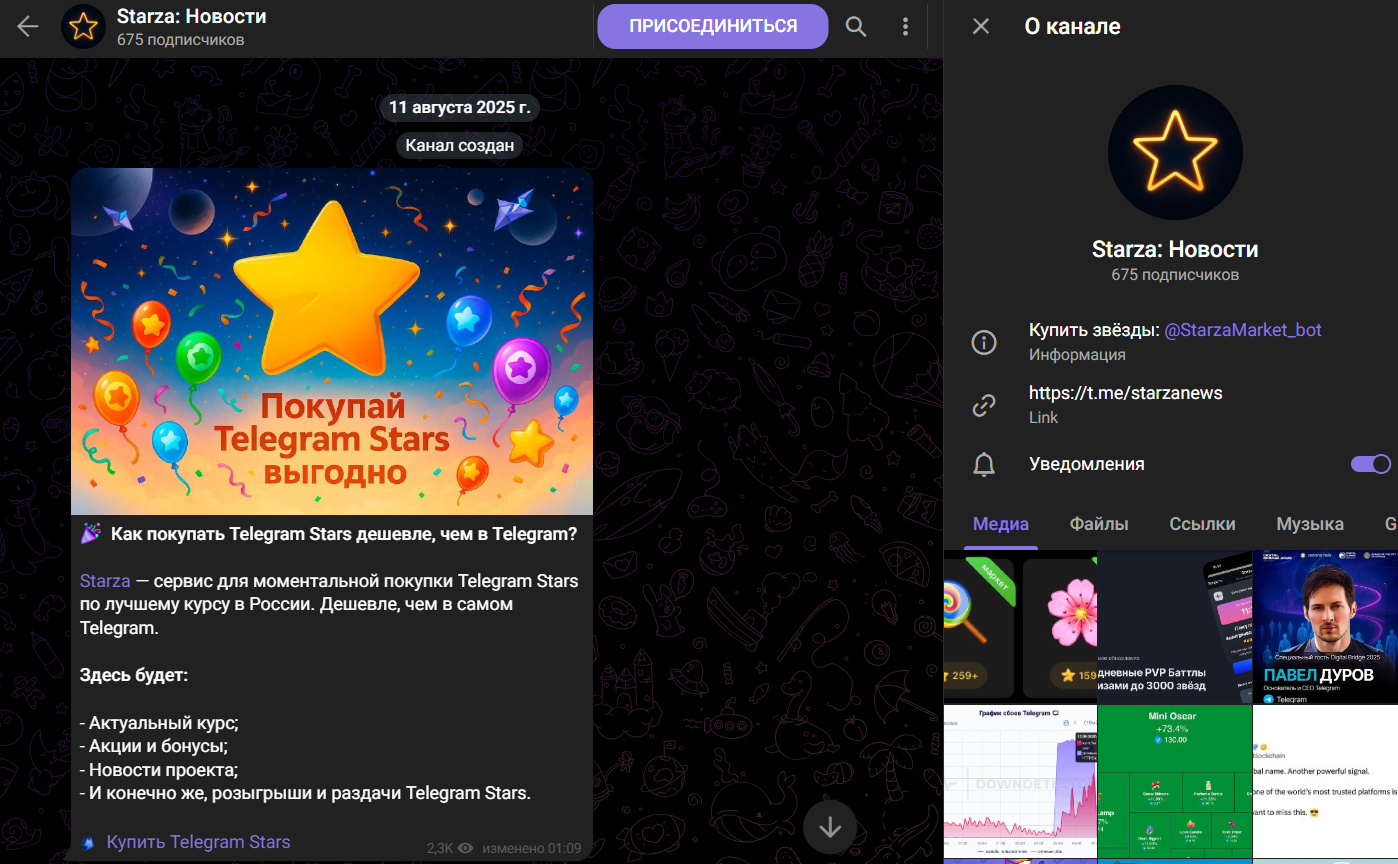The image size is (1398, 864).
Task: Click the 2,3K views counter
Action: [450, 848]
